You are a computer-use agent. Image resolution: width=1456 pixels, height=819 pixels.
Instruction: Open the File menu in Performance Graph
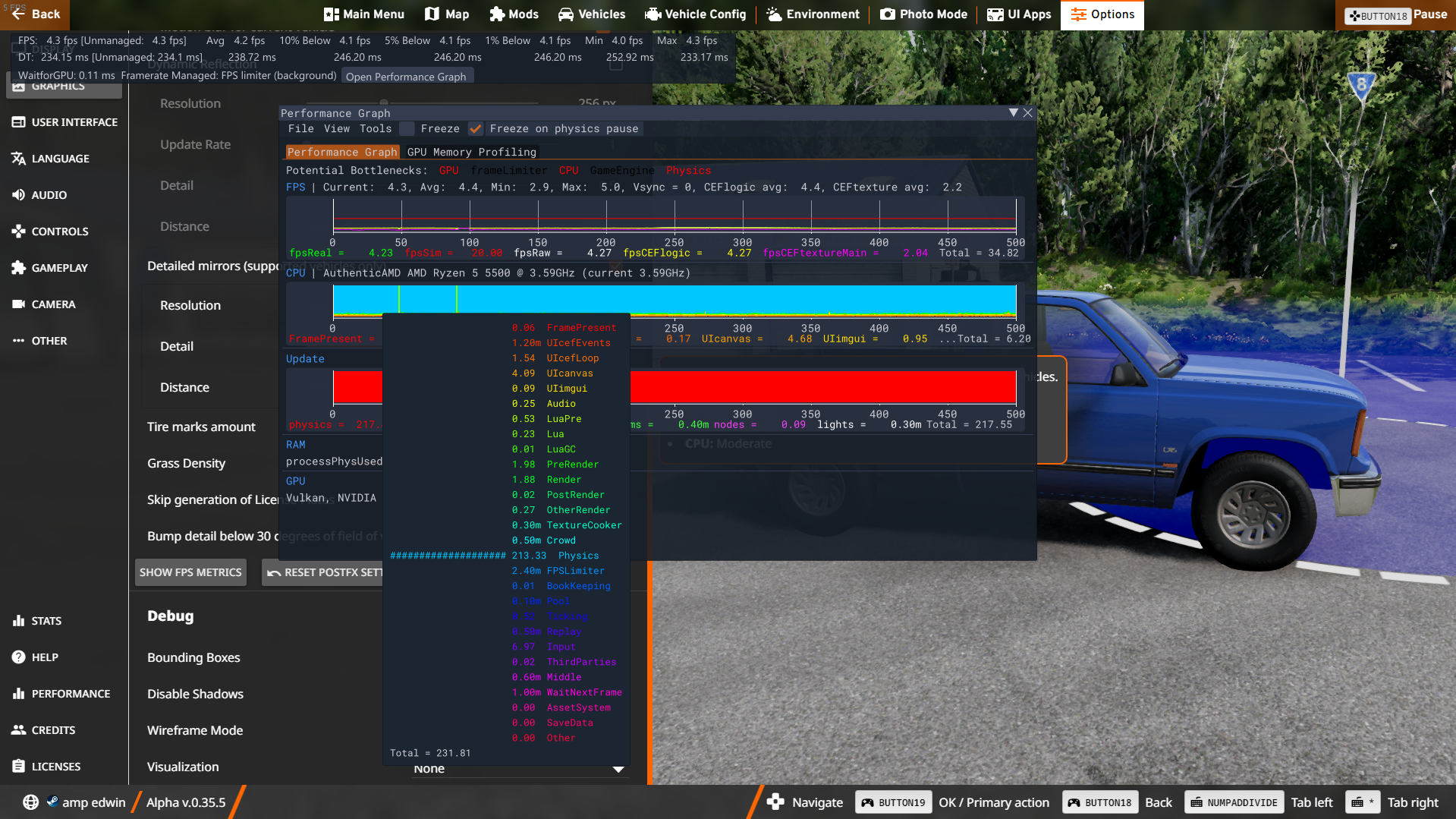[x=300, y=129]
